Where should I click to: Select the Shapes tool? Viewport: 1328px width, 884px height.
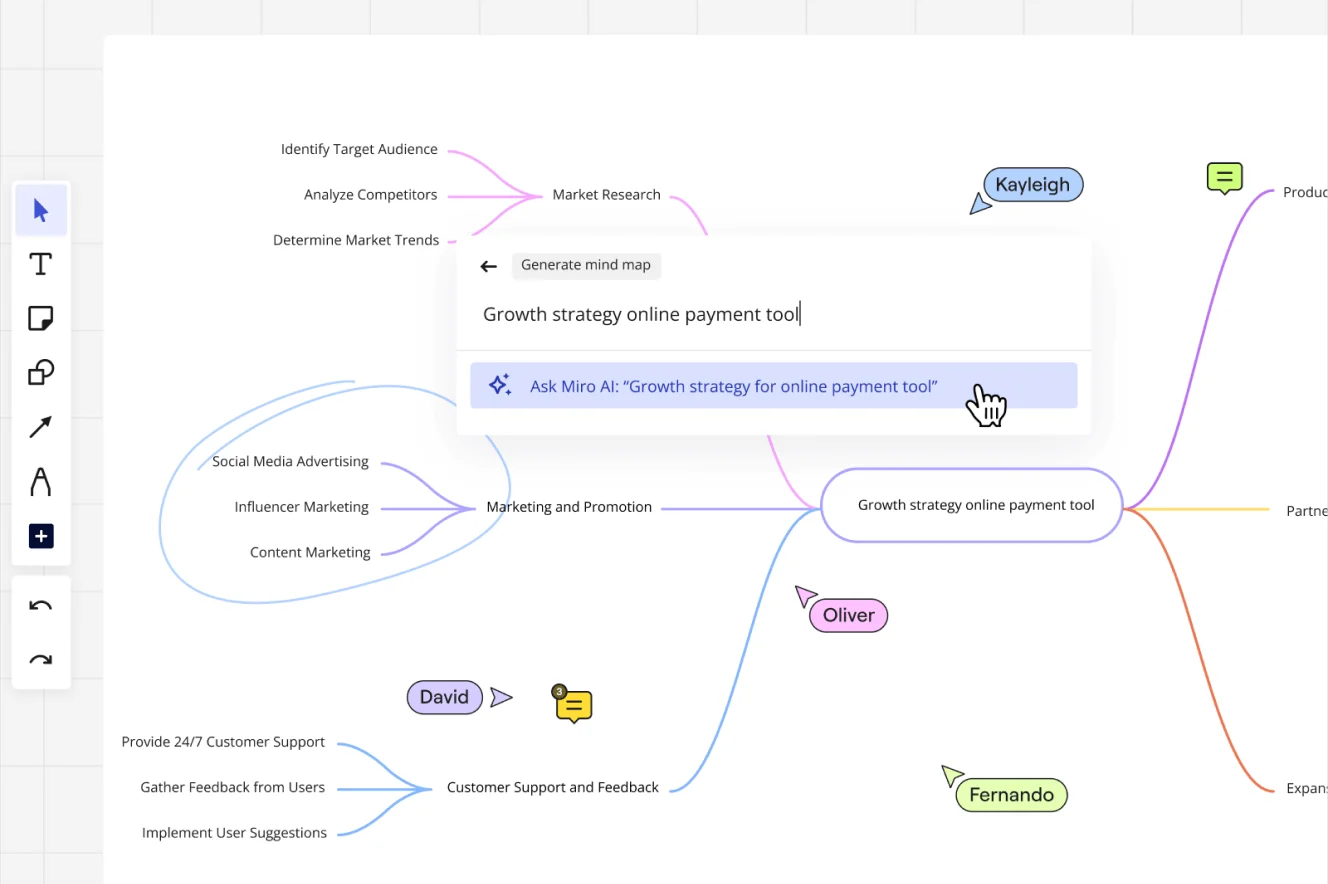[x=41, y=373]
